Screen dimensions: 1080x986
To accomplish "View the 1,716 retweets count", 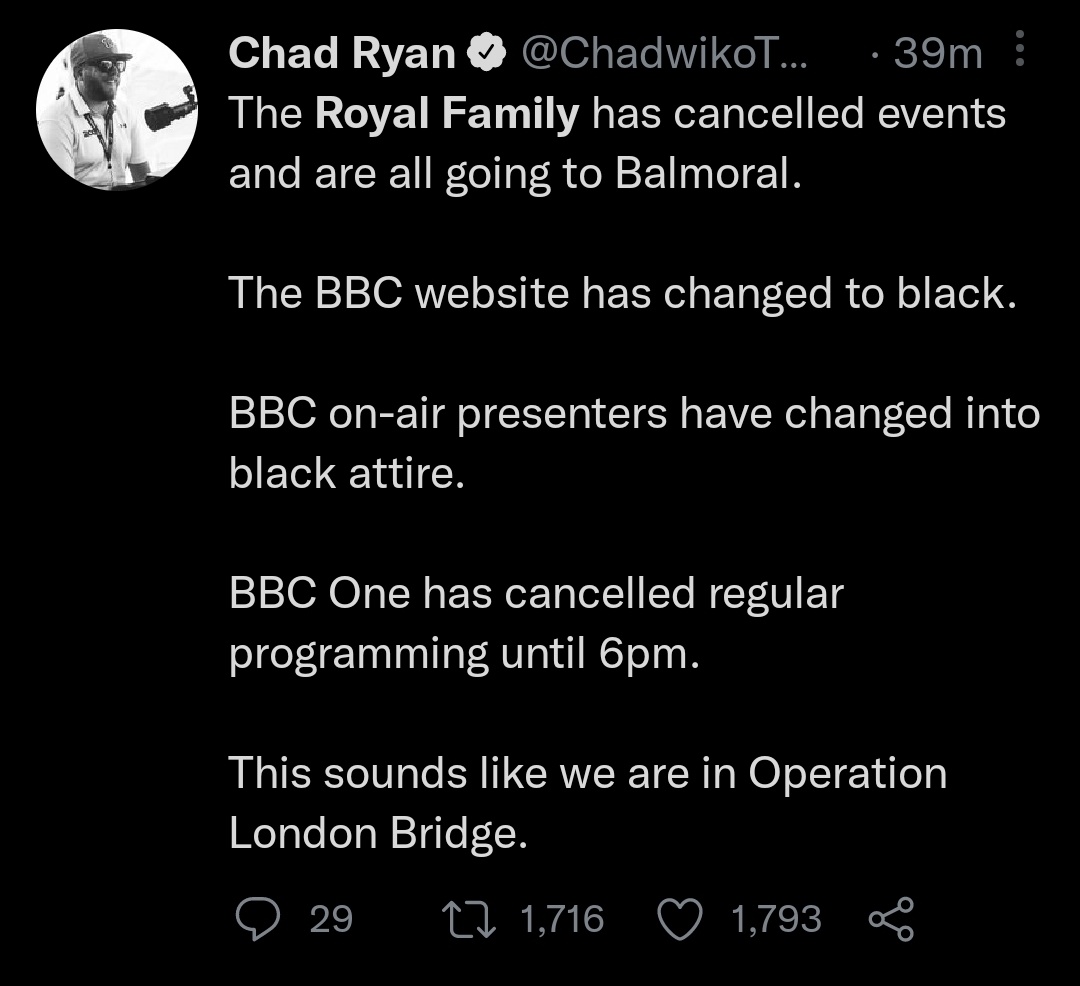I will [x=562, y=919].
